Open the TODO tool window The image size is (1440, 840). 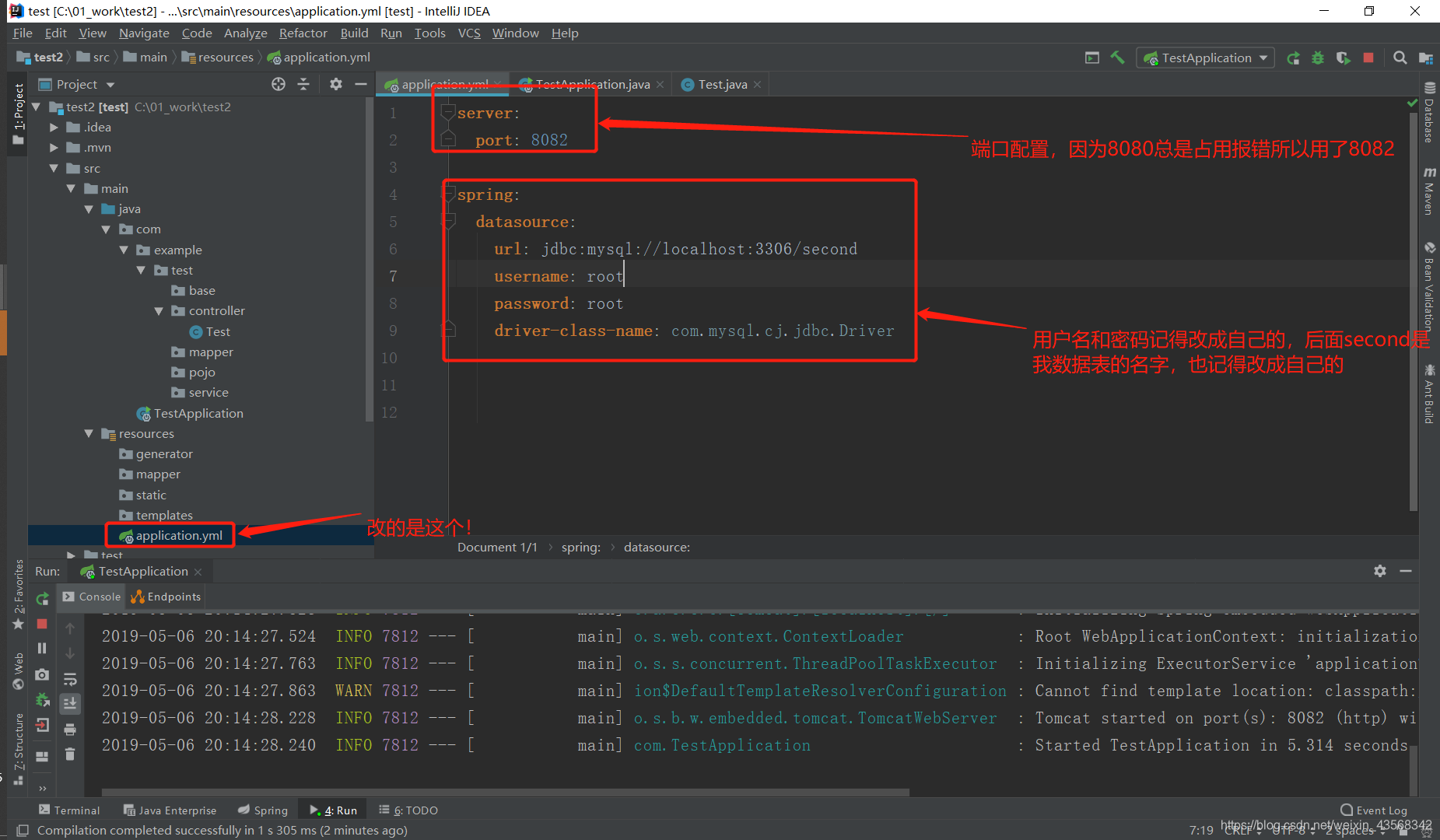408,810
